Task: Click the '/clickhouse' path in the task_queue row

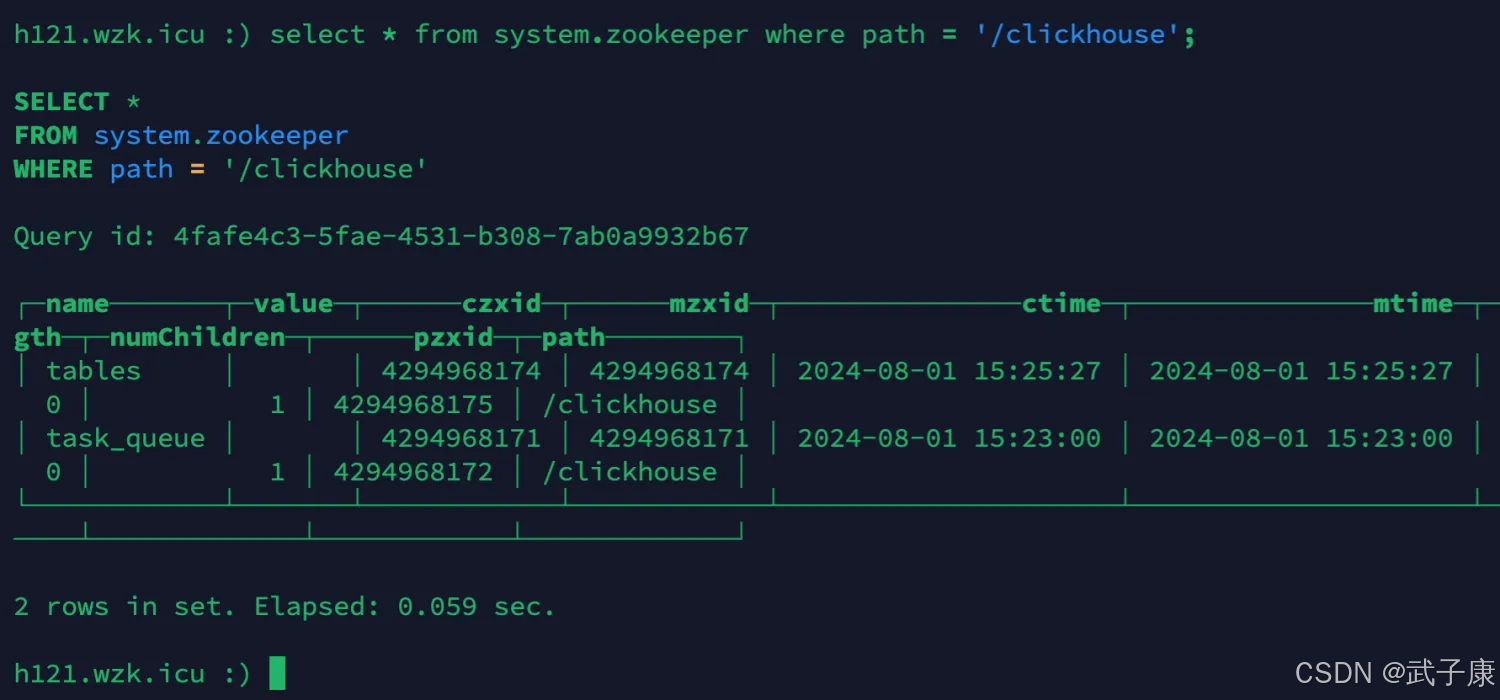Action: point(629,472)
